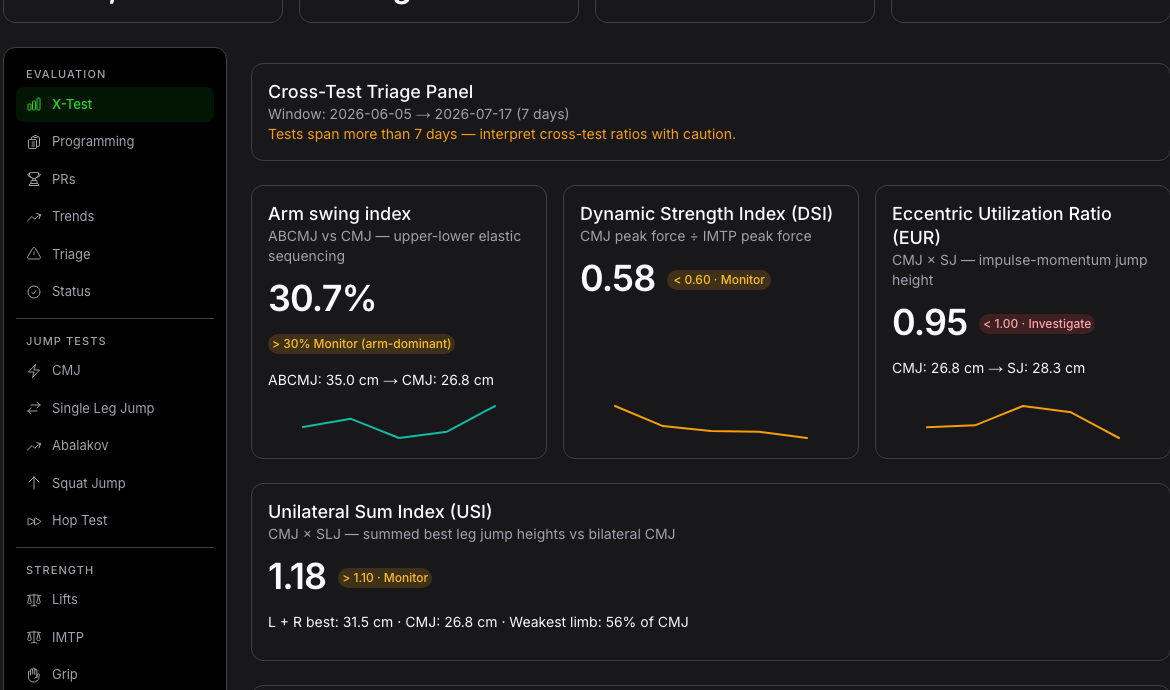This screenshot has width=1170, height=690.
Task: Click the IMTP scale icon
Action: pyautogui.click(x=34, y=637)
